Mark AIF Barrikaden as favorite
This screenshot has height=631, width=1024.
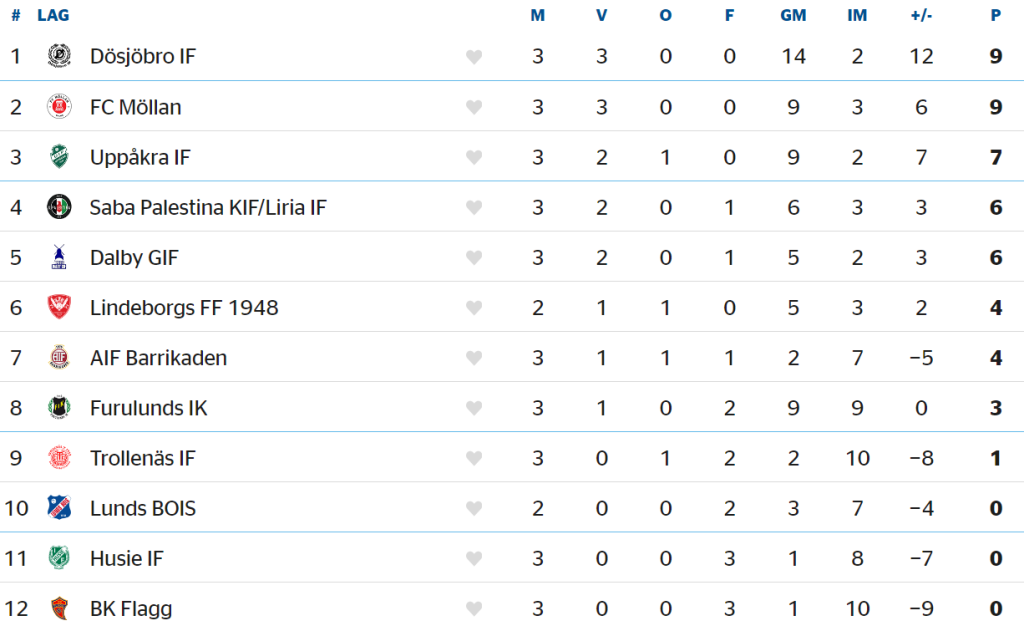[474, 358]
